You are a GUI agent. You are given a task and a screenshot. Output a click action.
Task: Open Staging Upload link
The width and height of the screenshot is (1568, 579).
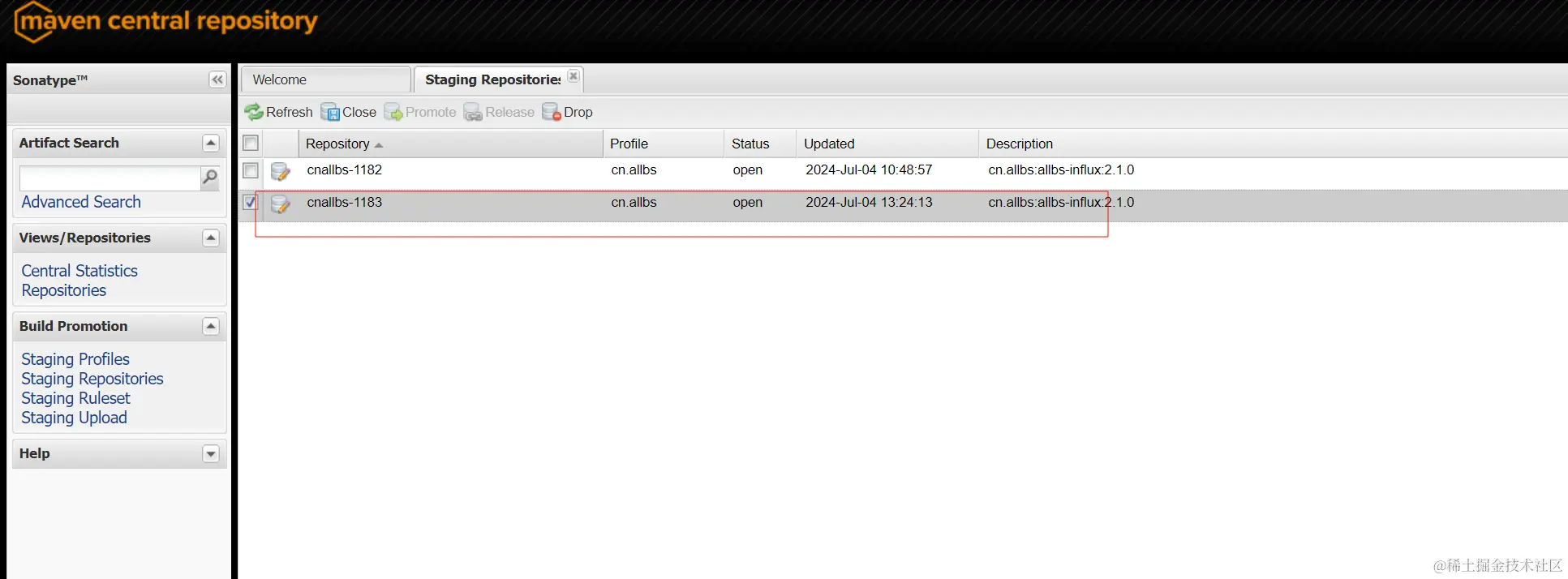click(x=74, y=418)
